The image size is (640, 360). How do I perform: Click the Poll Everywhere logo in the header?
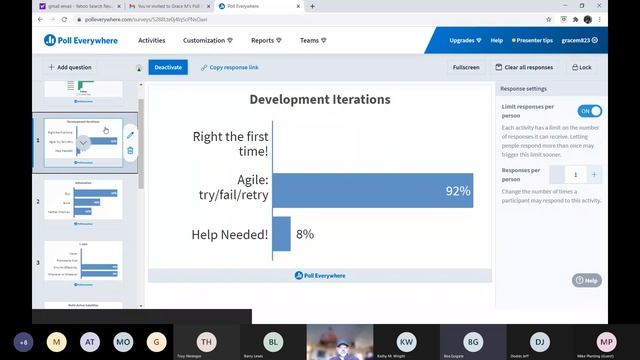81,40
